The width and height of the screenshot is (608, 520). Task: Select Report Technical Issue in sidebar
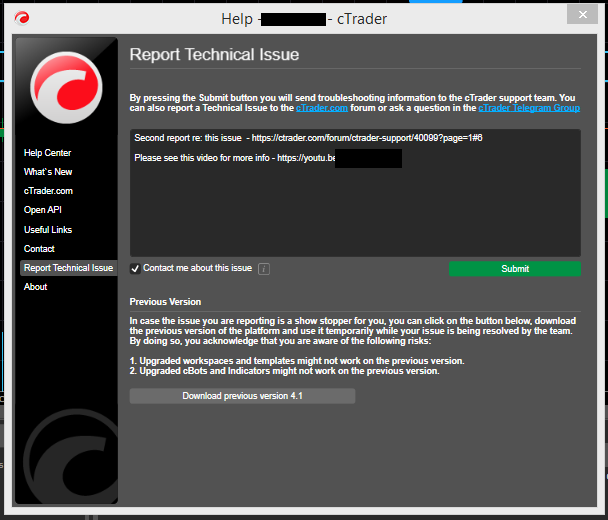(68, 268)
